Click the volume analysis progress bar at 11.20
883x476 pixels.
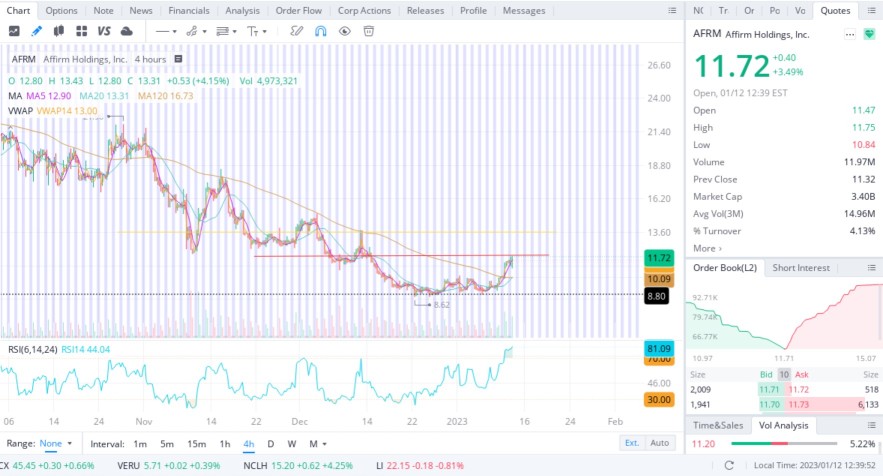coord(784,444)
